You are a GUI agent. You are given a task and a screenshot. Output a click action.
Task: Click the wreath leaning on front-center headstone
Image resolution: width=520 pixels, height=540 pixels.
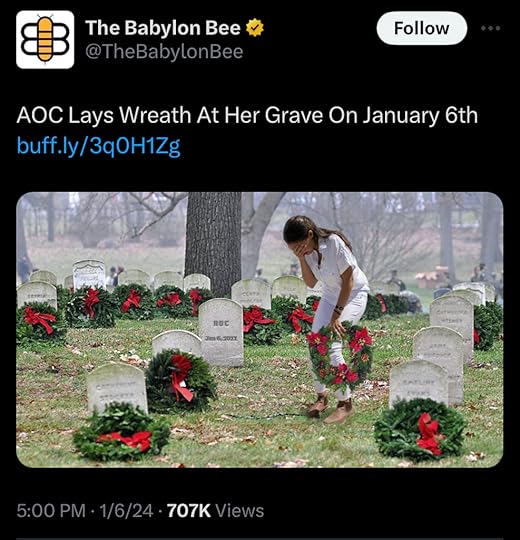(180, 381)
